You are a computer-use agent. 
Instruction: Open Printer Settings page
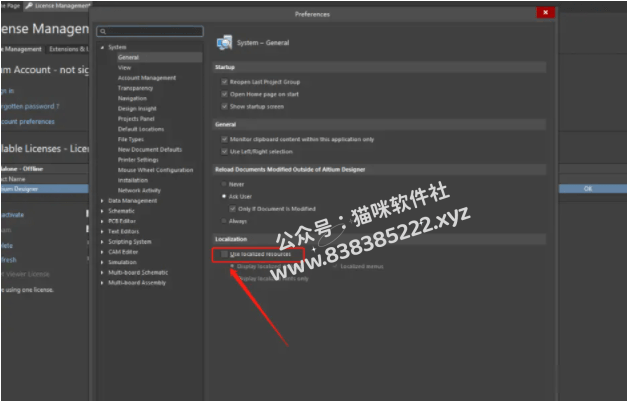pyautogui.click(x=138, y=160)
